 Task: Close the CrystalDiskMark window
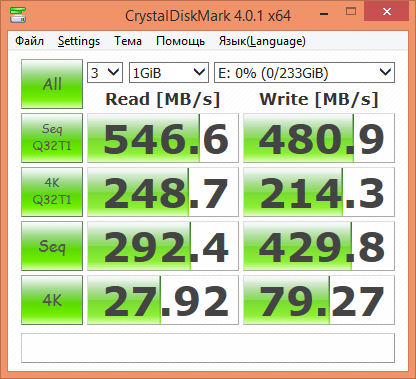pos(387,12)
